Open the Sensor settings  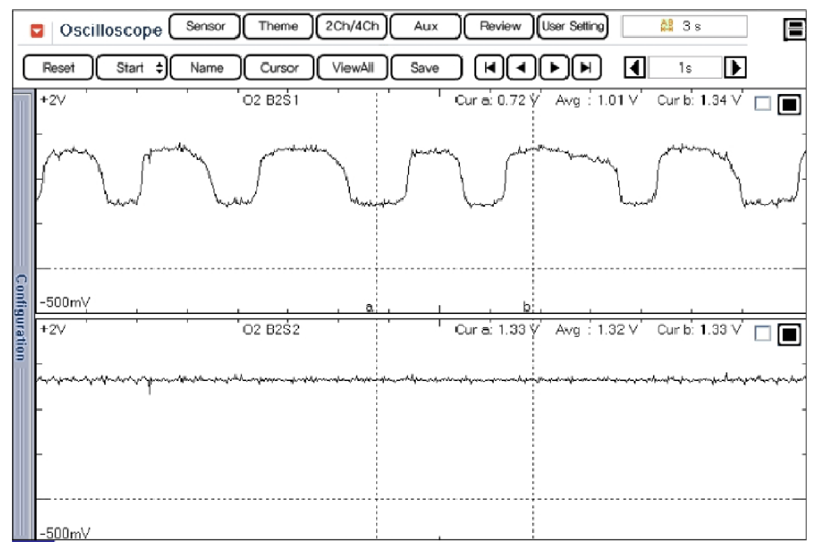pyautogui.click(x=205, y=27)
